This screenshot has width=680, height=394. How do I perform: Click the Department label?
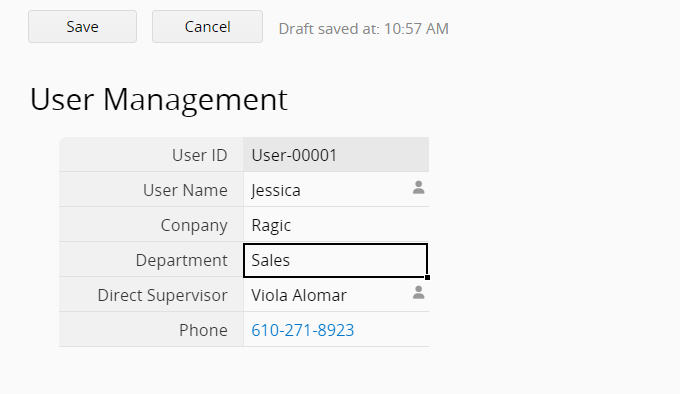[181, 260]
